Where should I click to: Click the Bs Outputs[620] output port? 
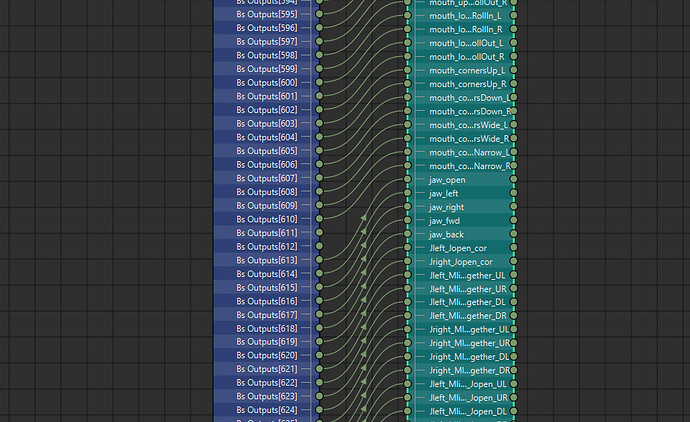319,355
